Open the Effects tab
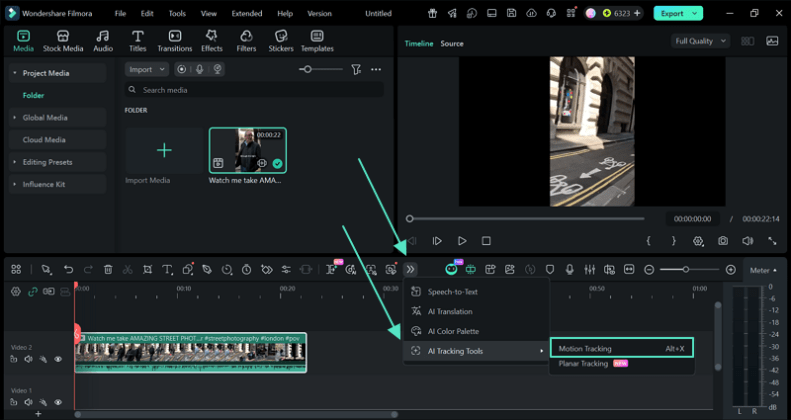This screenshot has height=420, width=791. point(211,41)
